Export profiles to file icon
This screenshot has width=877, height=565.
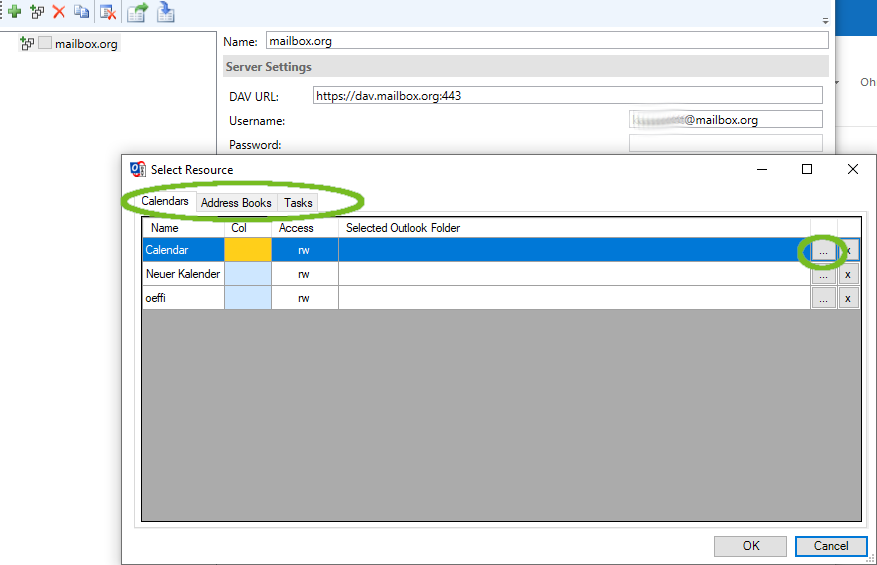pos(137,12)
